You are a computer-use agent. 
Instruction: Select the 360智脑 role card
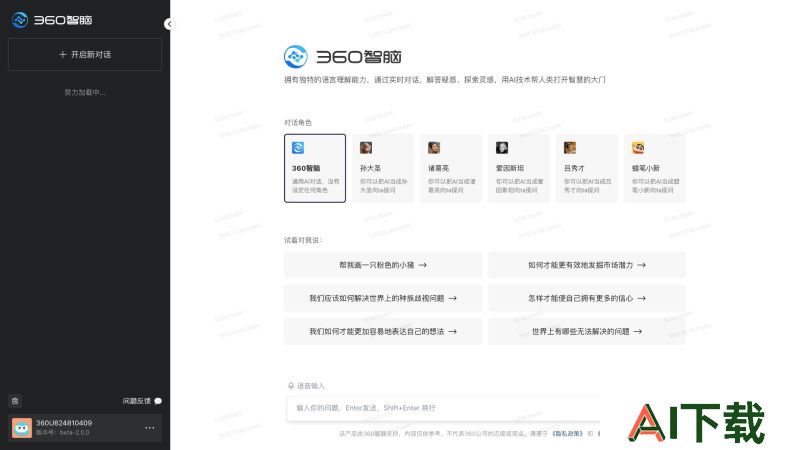tap(315, 168)
